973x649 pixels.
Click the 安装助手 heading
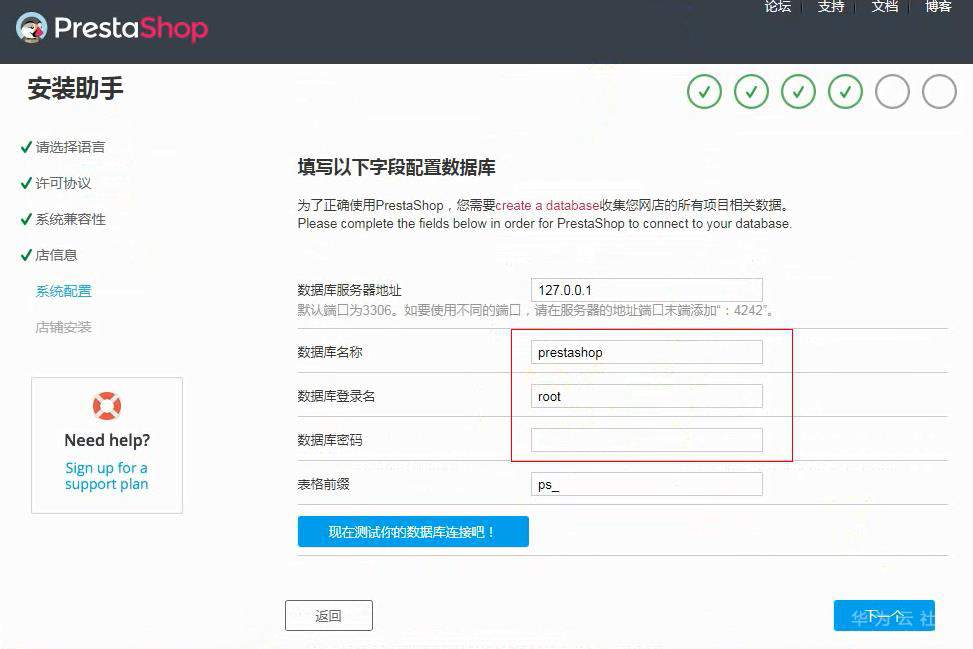point(75,88)
